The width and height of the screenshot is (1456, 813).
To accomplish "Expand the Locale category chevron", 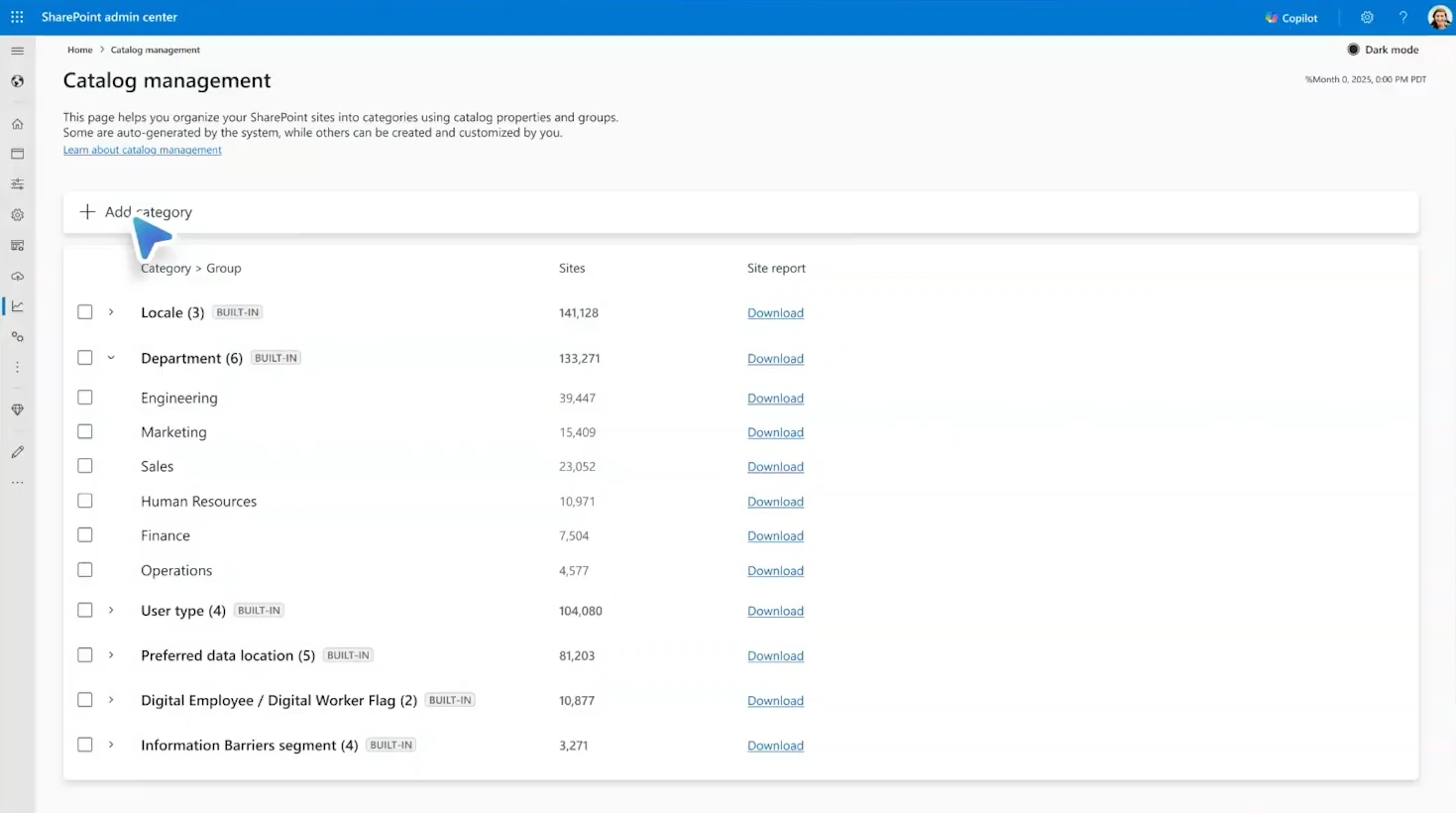I will click(x=111, y=312).
